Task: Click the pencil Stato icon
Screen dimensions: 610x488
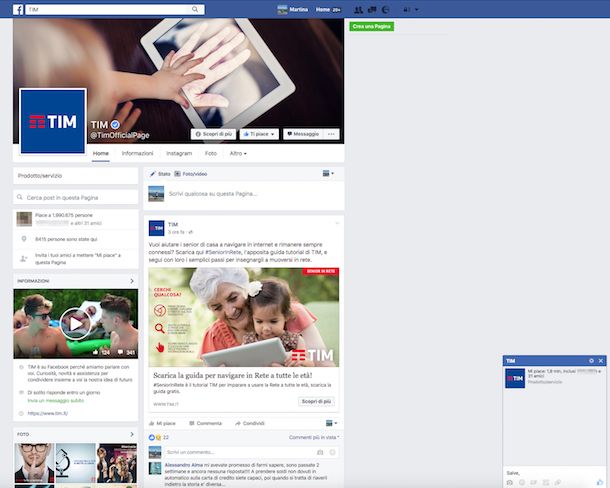Action: point(152,174)
